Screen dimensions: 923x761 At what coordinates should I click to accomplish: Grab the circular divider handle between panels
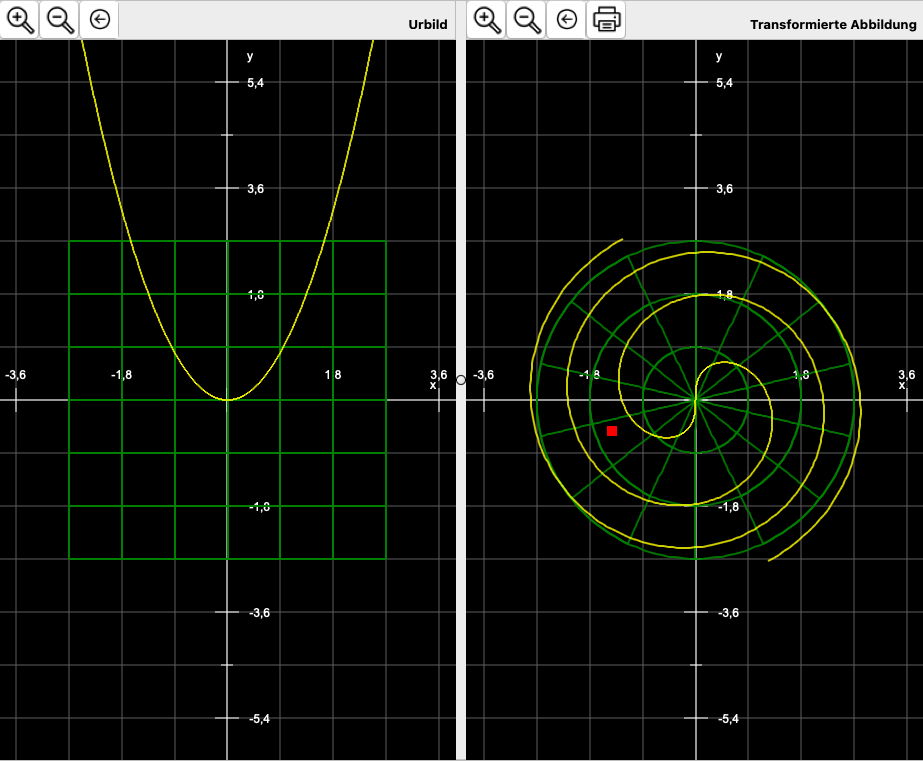(x=461, y=380)
